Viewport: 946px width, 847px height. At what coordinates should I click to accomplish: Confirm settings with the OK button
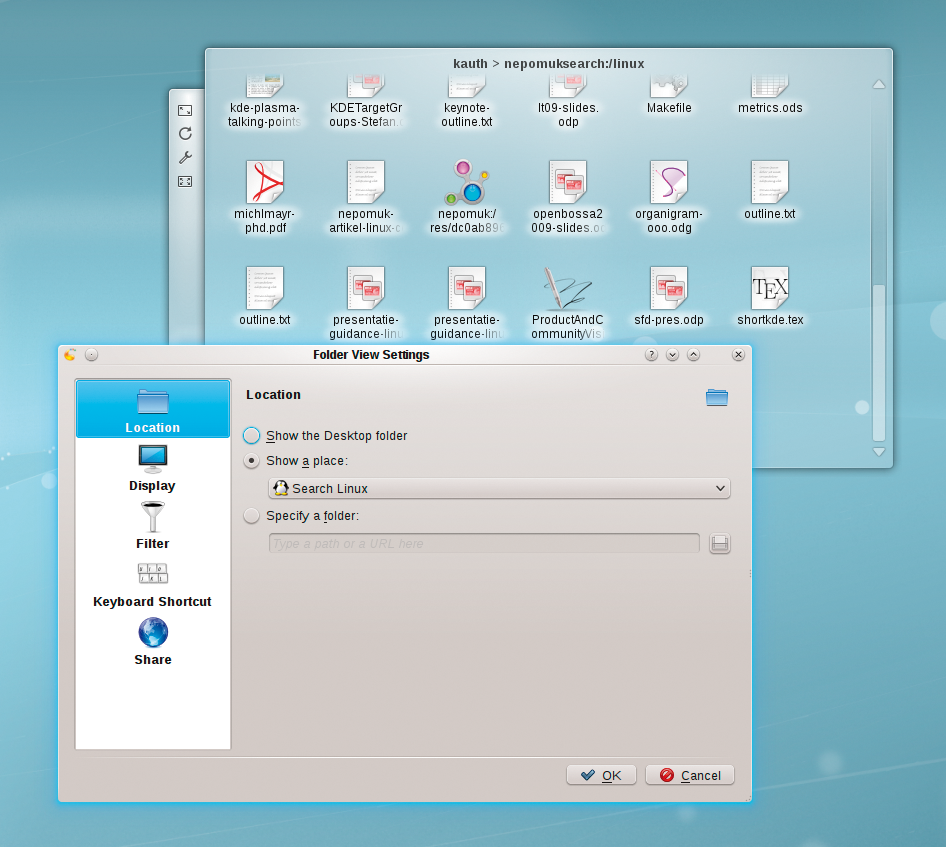point(602,775)
